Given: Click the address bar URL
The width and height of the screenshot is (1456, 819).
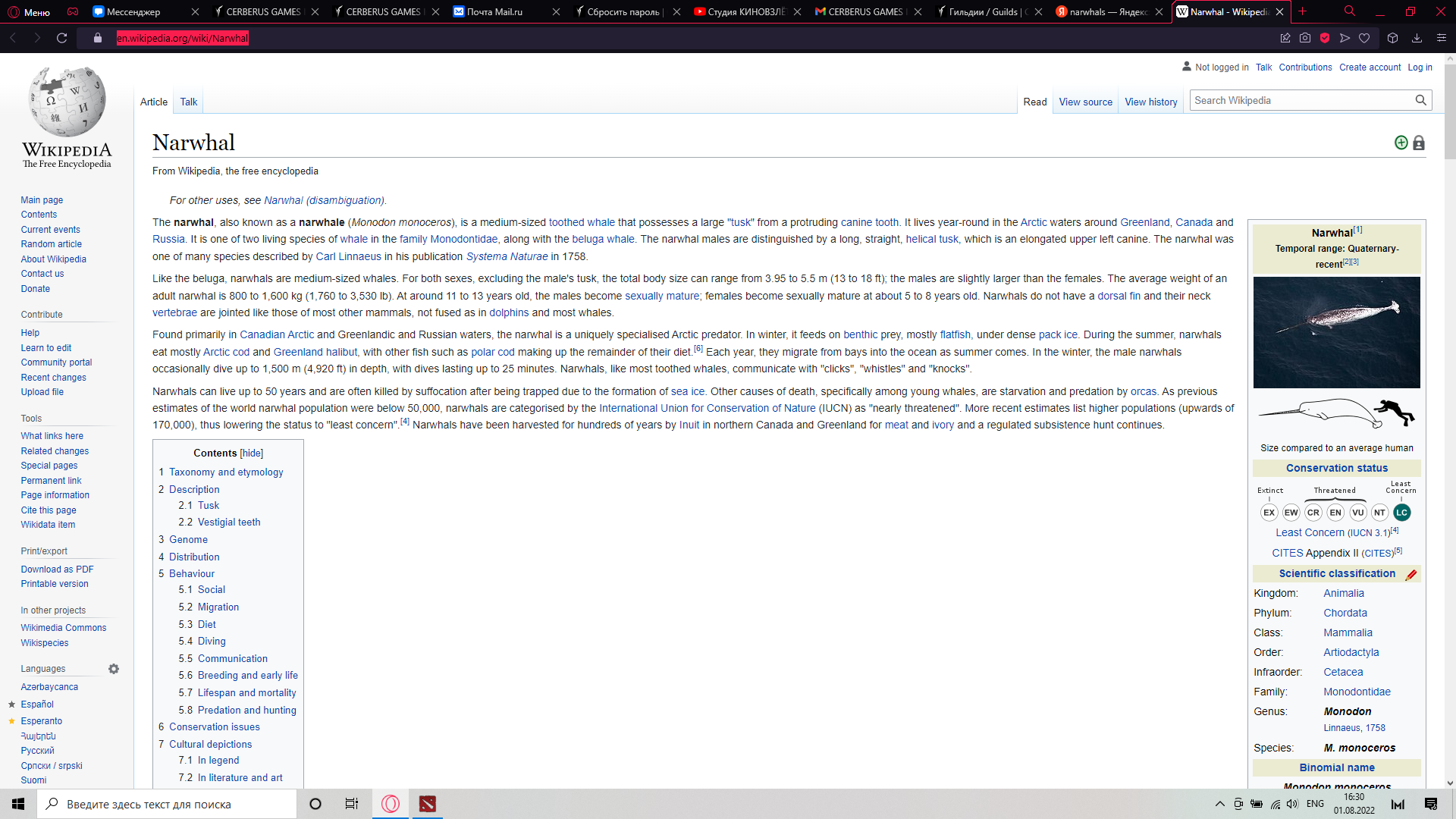Looking at the screenshot, I should [182, 38].
